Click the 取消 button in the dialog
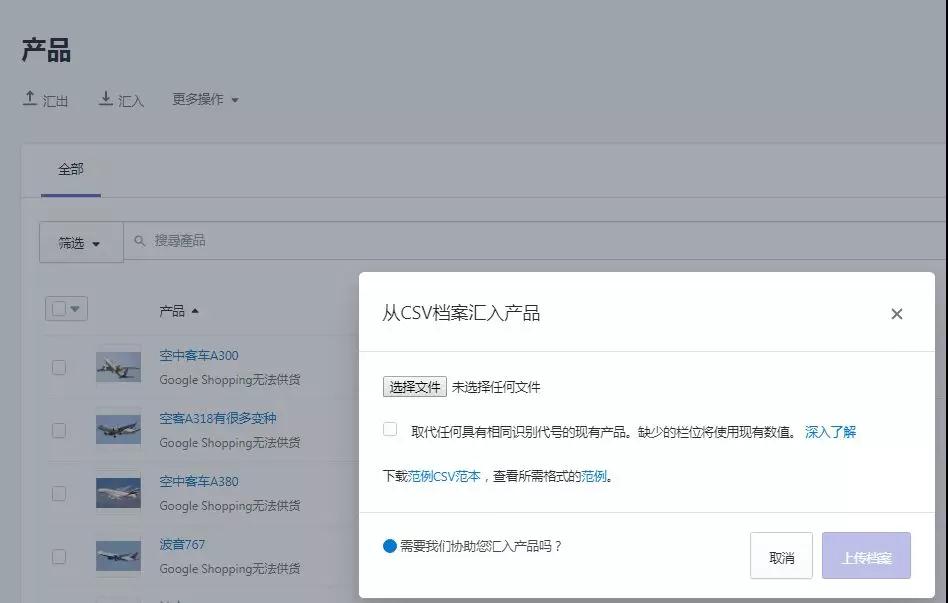The height and width of the screenshot is (603, 948). (780, 556)
